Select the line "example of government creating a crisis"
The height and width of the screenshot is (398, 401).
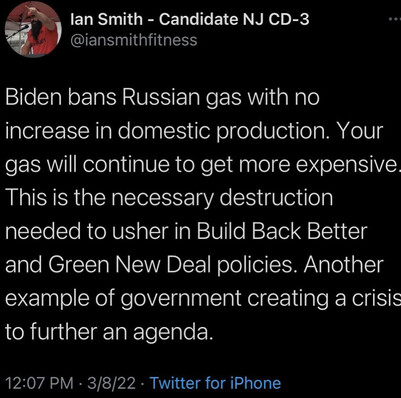(x=203, y=298)
